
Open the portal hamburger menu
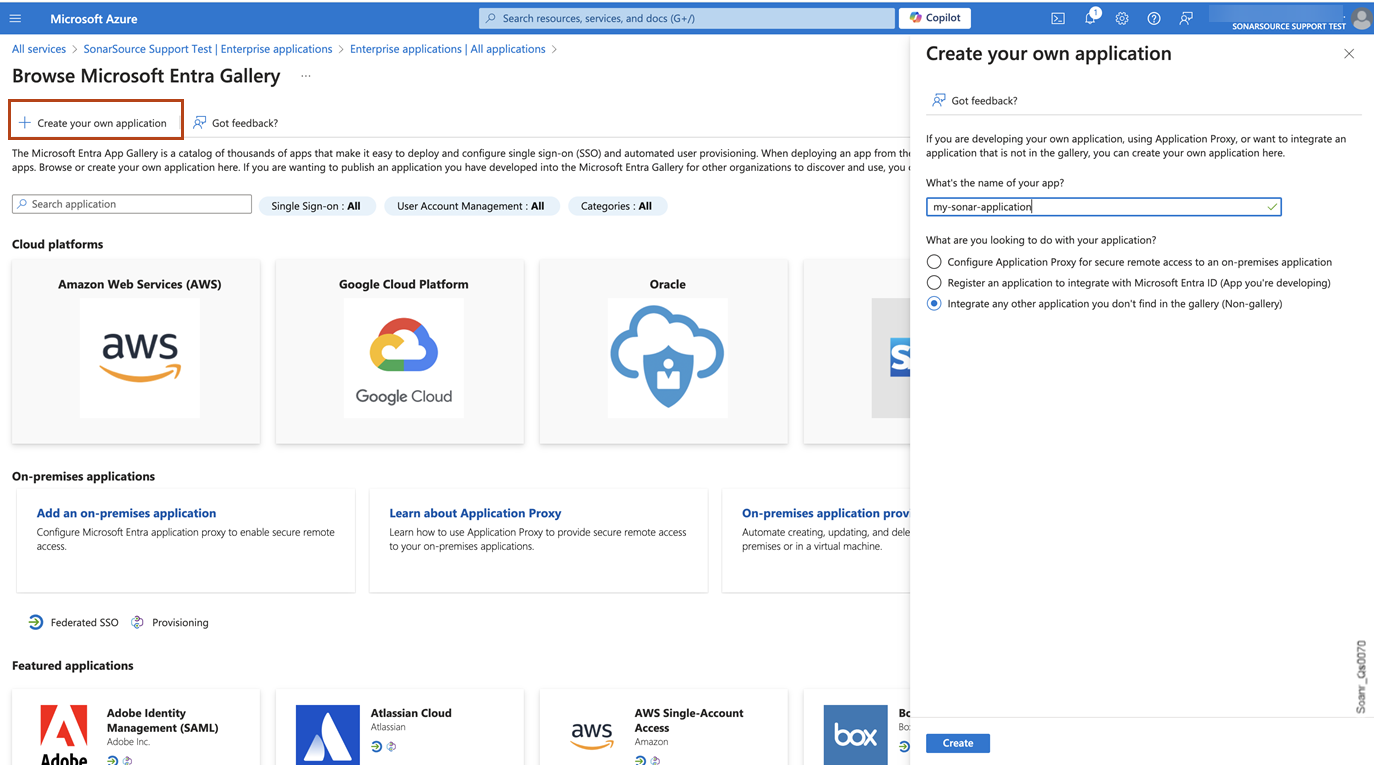15,18
